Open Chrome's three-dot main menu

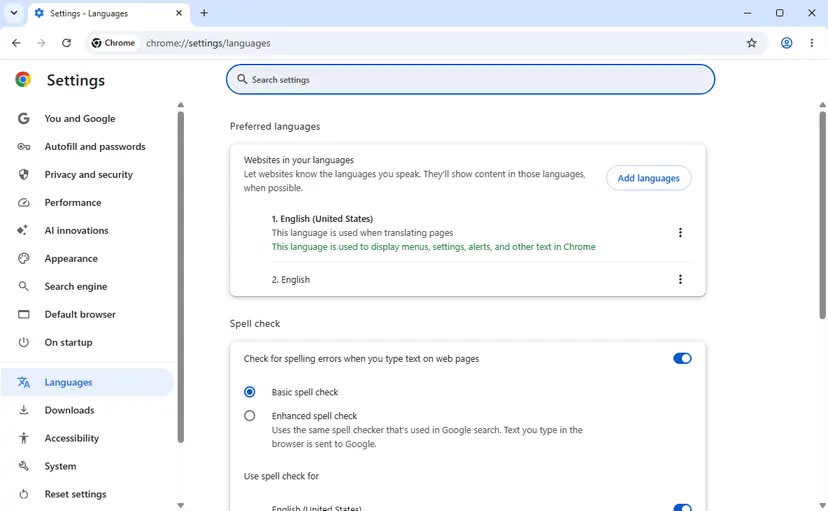[812, 43]
